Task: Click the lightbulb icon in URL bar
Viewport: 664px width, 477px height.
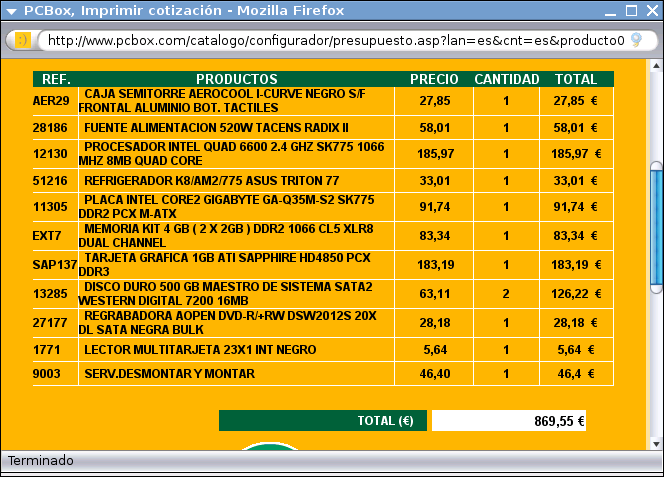Action: click(636, 40)
